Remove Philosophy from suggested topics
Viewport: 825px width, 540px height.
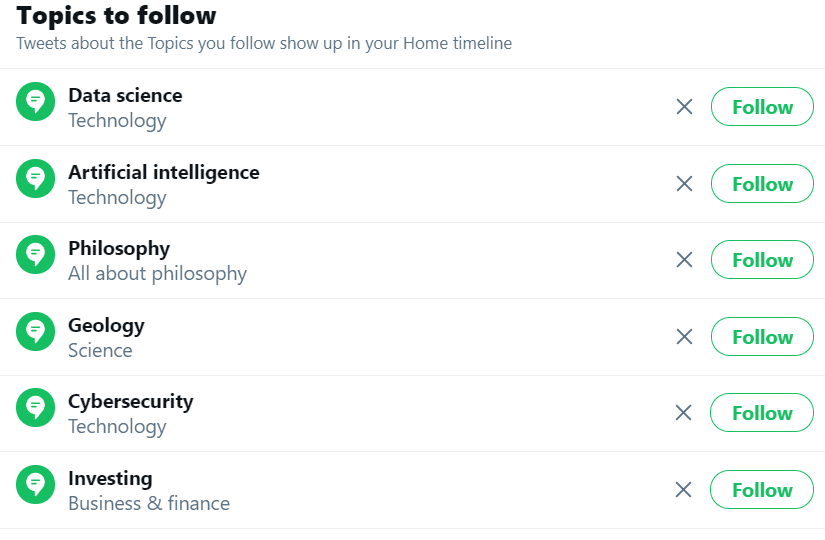click(x=684, y=260)
